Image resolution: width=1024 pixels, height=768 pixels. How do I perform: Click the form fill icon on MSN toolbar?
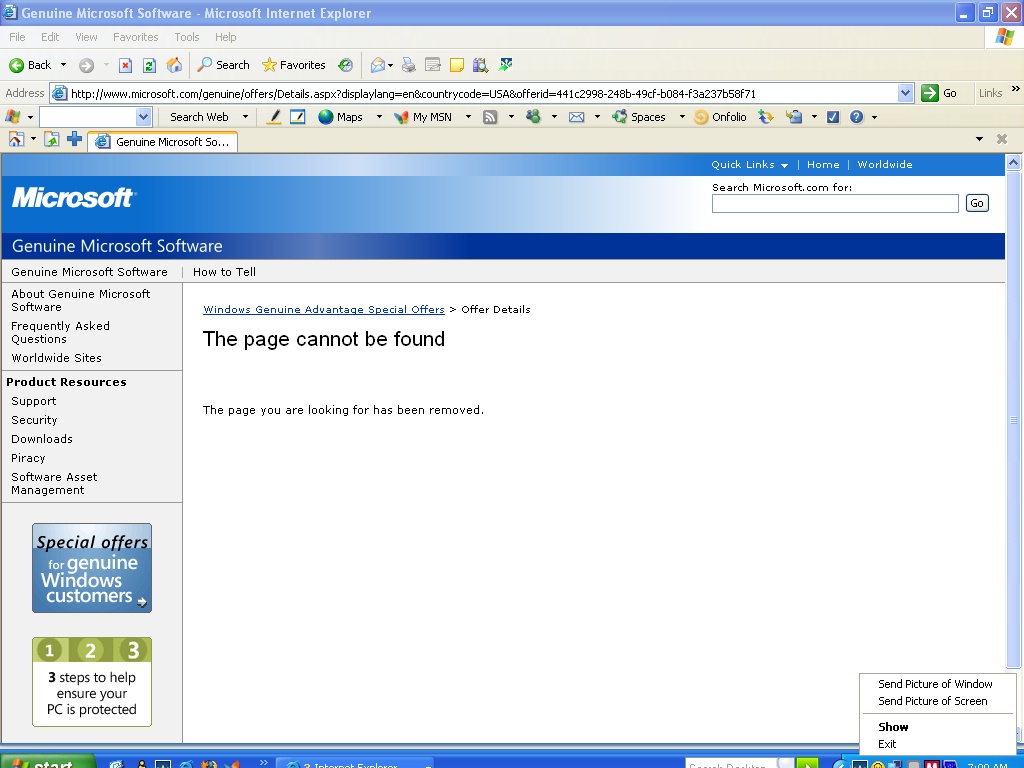[x=297, y=117]
